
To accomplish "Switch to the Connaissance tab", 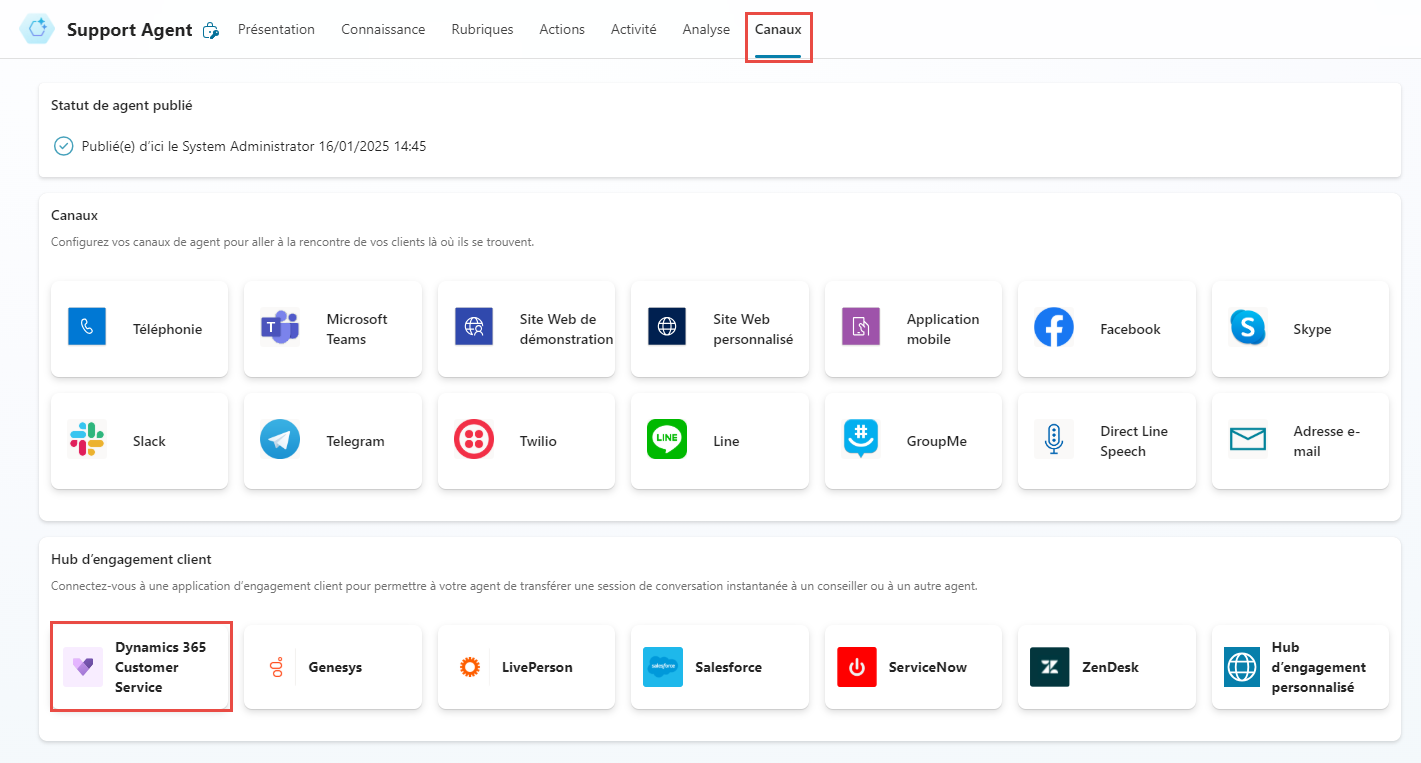I will (383, 30).
